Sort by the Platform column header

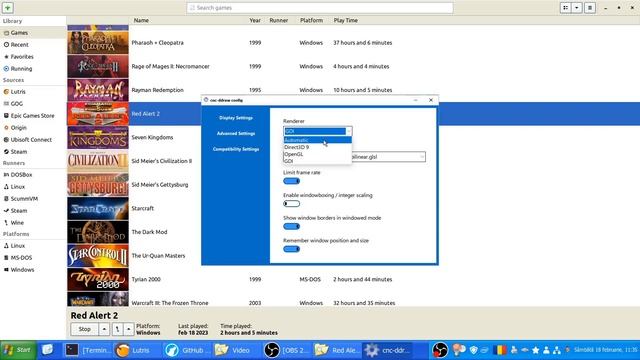[311, 20]
